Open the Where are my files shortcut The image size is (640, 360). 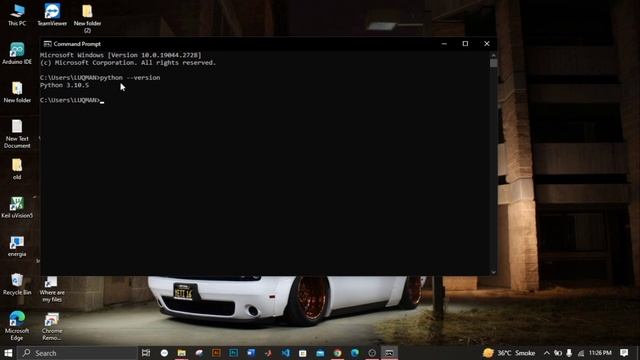coord(52,289)
